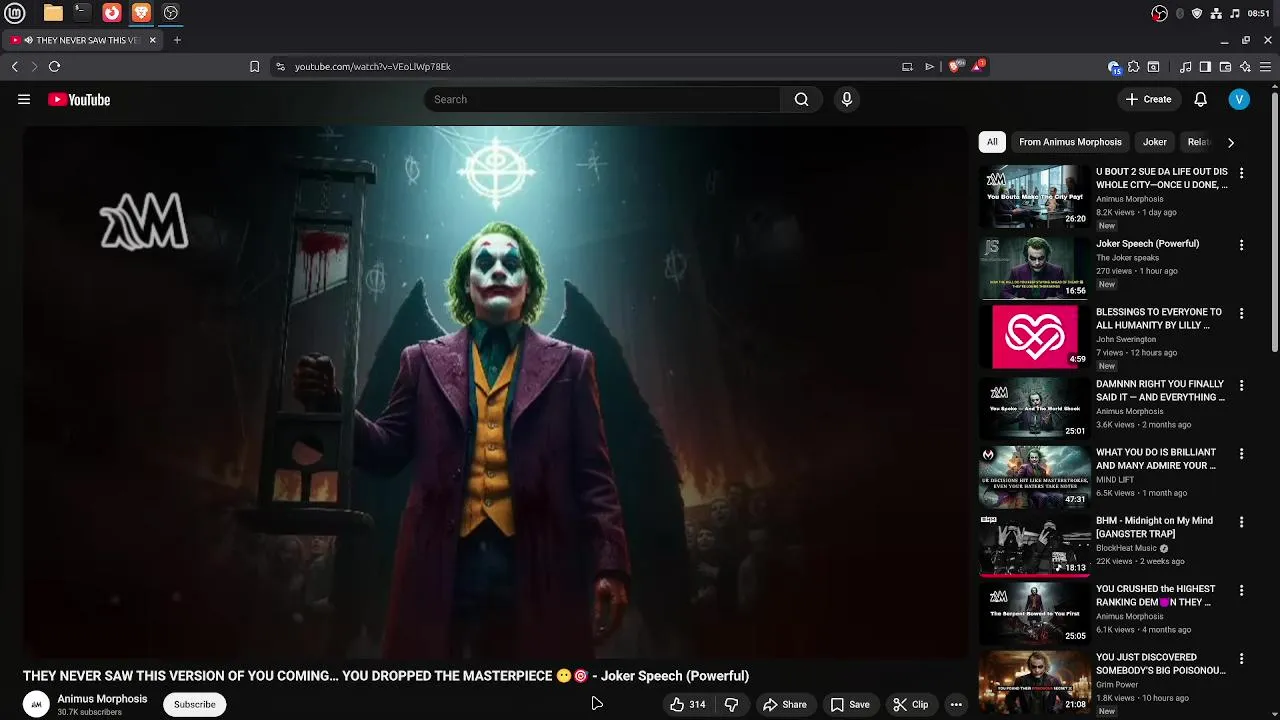Select the 'Joker' filter chip

[1155, 142]
